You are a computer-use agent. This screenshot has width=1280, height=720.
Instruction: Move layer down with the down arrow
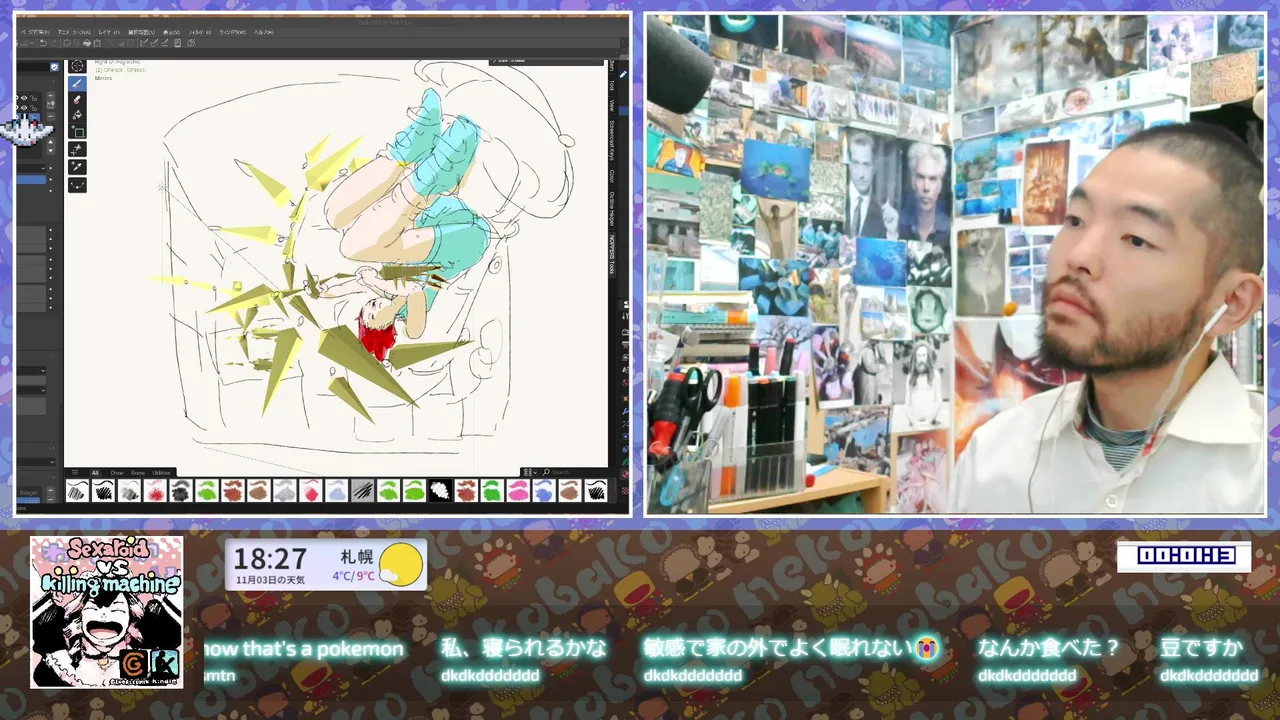click(x=50, y=151)
